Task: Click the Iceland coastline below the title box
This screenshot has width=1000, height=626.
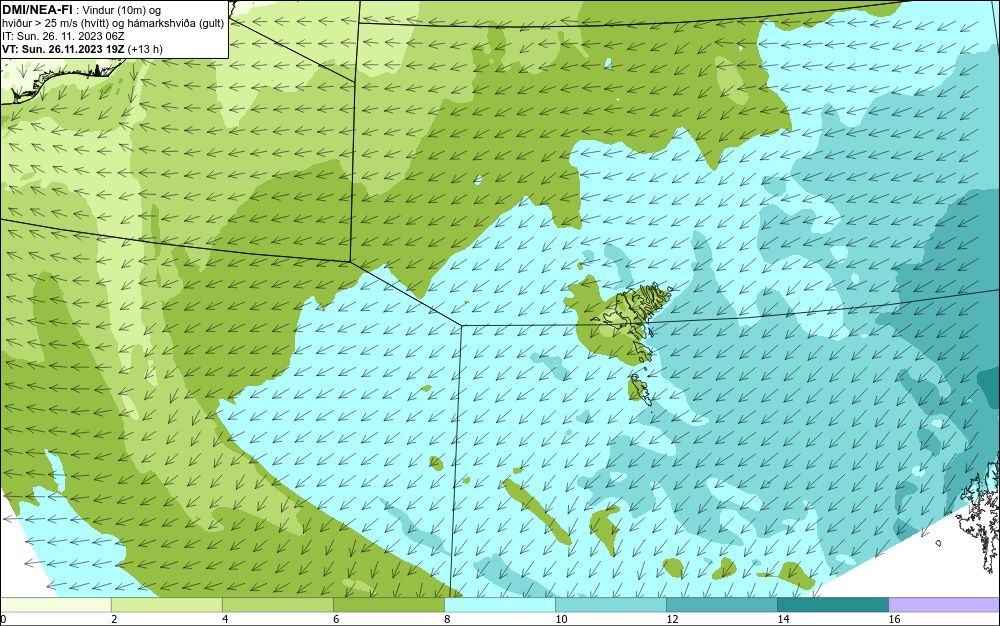Action: click(61, 80)
